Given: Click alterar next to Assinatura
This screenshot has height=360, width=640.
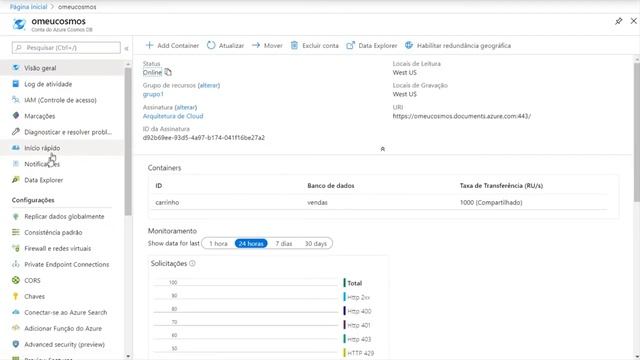Looking at the screenshot, I should point(186,107).
